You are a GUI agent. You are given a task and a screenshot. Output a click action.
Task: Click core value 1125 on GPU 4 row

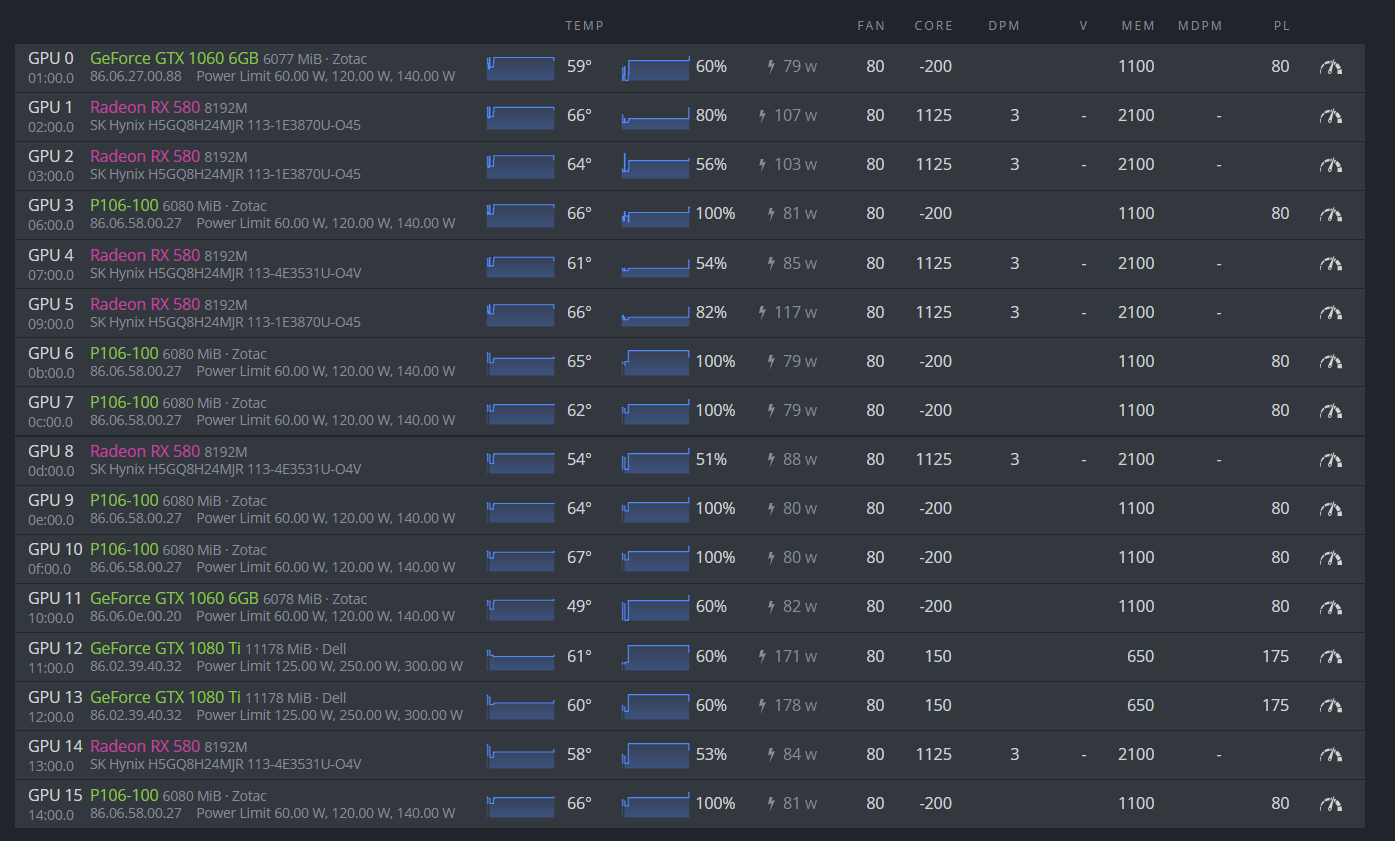point(934,264)
